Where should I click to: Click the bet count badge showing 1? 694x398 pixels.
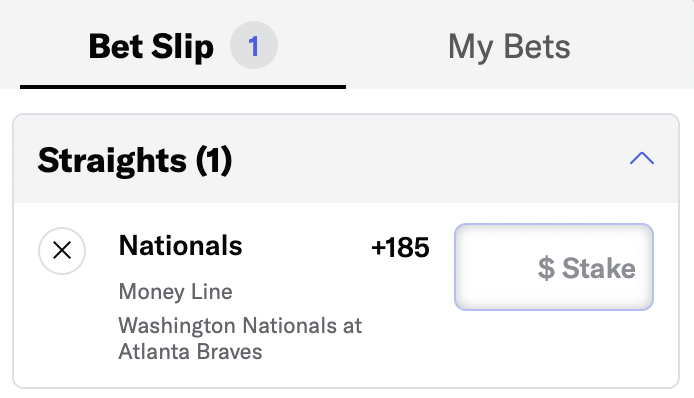pos(254,45)
